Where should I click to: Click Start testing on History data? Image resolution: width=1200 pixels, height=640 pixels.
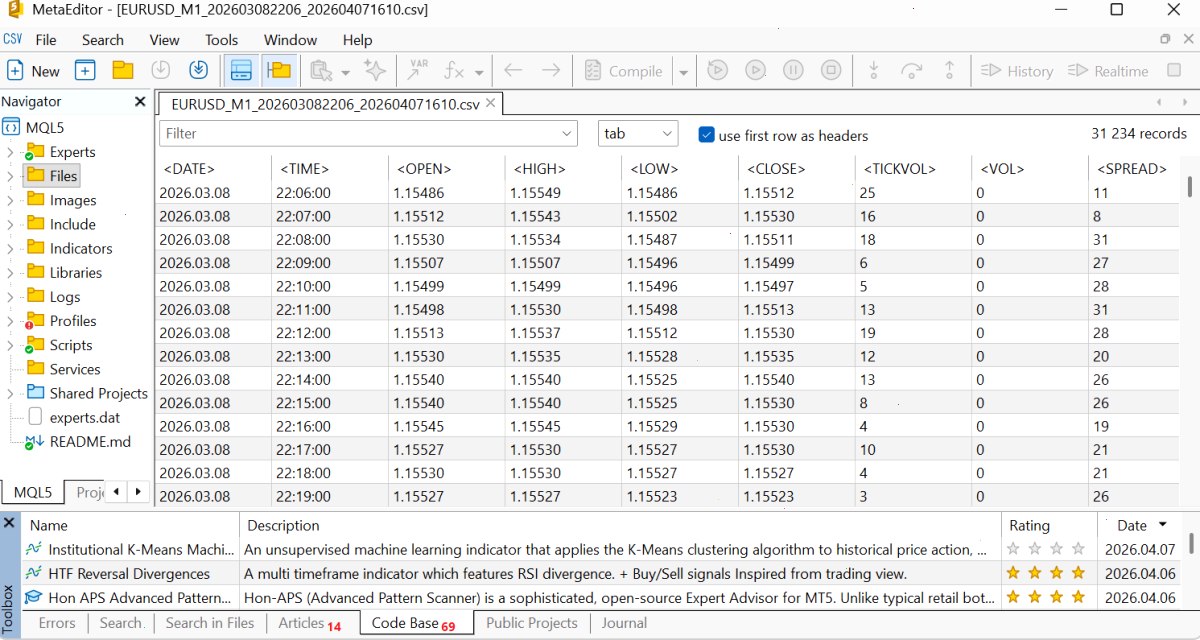click(1016, 71)
